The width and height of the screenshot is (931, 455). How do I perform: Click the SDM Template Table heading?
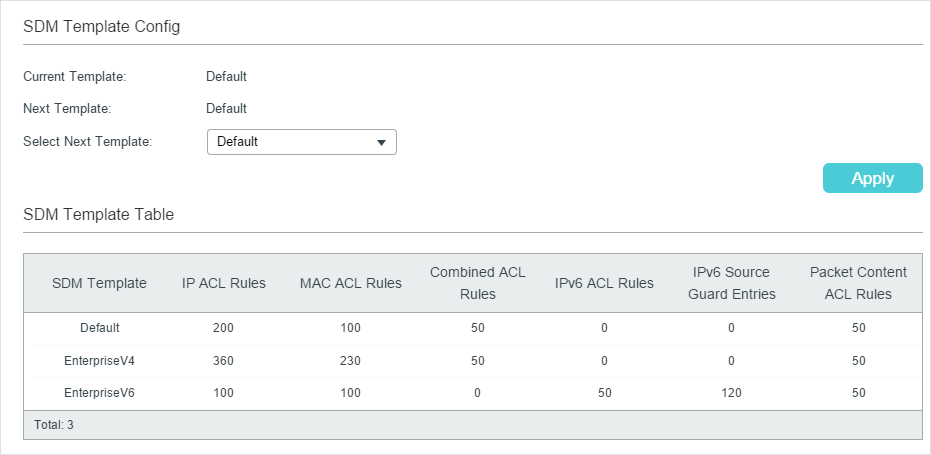99,214
